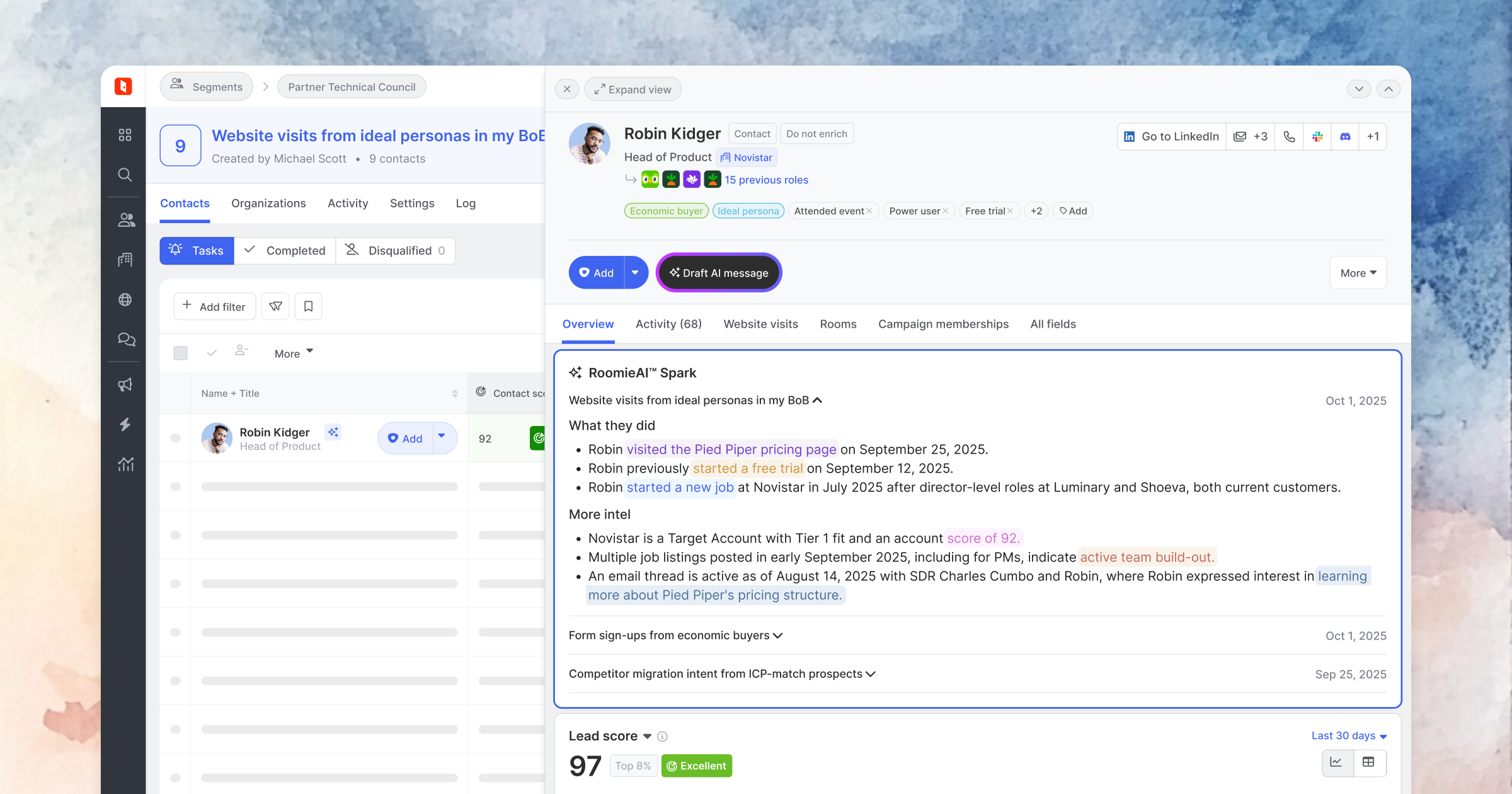Remove the Attended event tag
The height and width of the screenshot is (794, 1512).
click(x=869, y=211)
